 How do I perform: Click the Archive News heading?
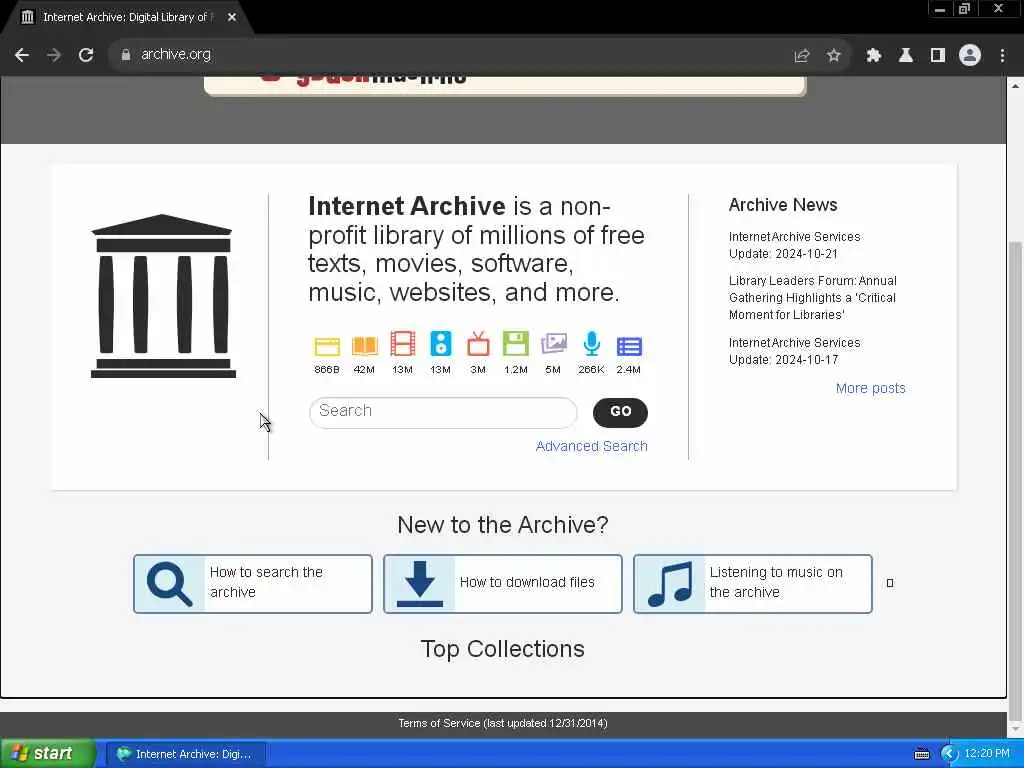[x=782, y=205]
